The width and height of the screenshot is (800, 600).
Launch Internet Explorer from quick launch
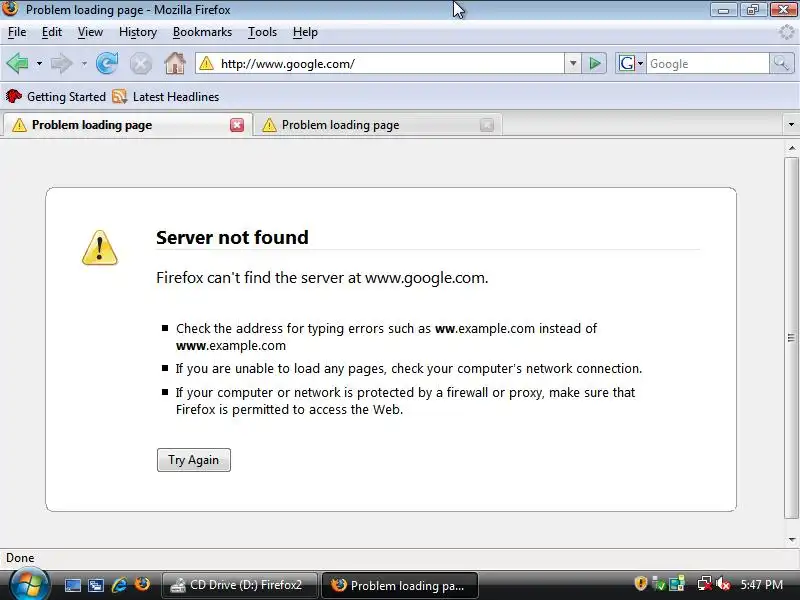click(119, 585)
